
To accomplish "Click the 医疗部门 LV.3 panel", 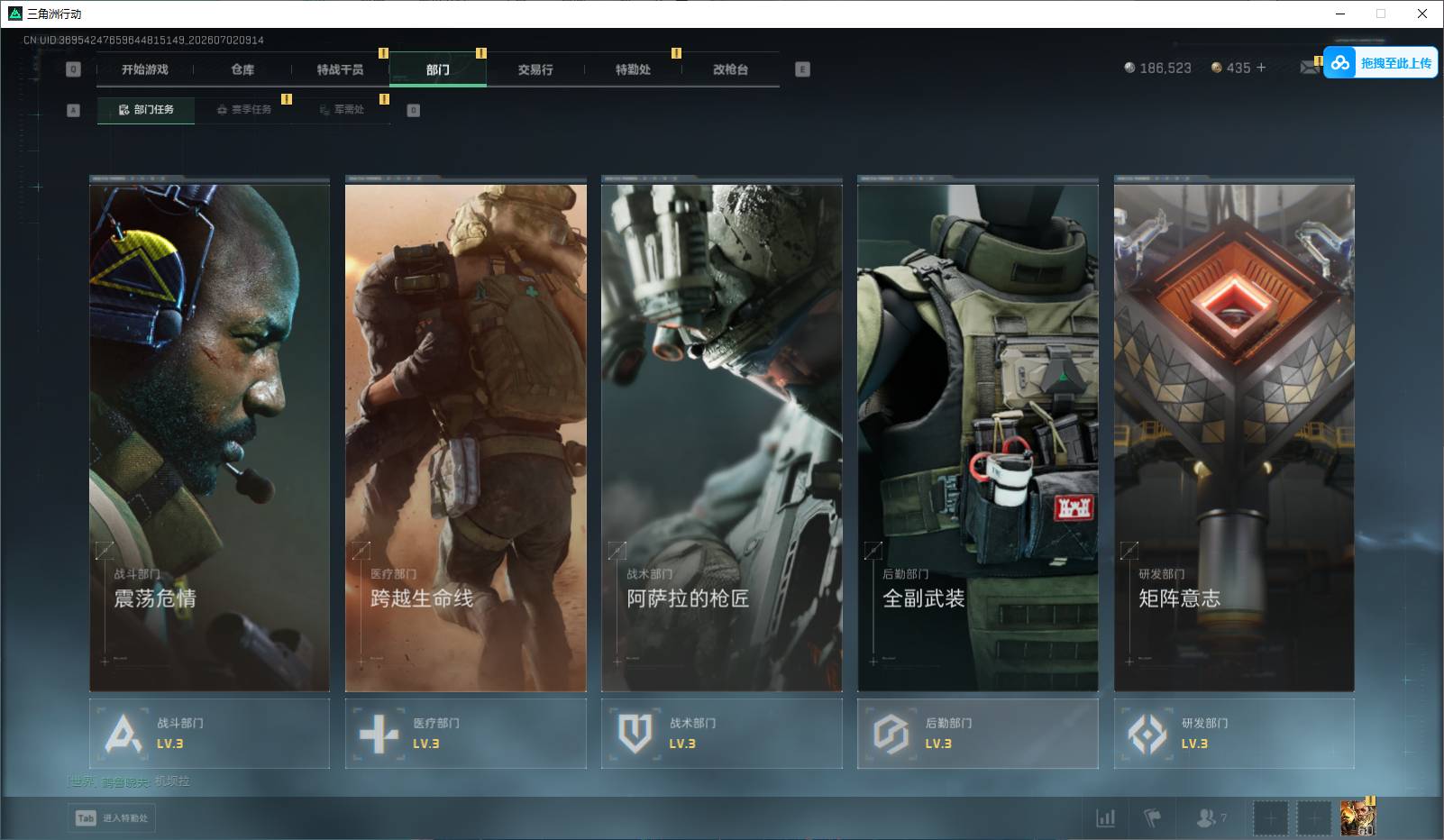I will point(466,734).
